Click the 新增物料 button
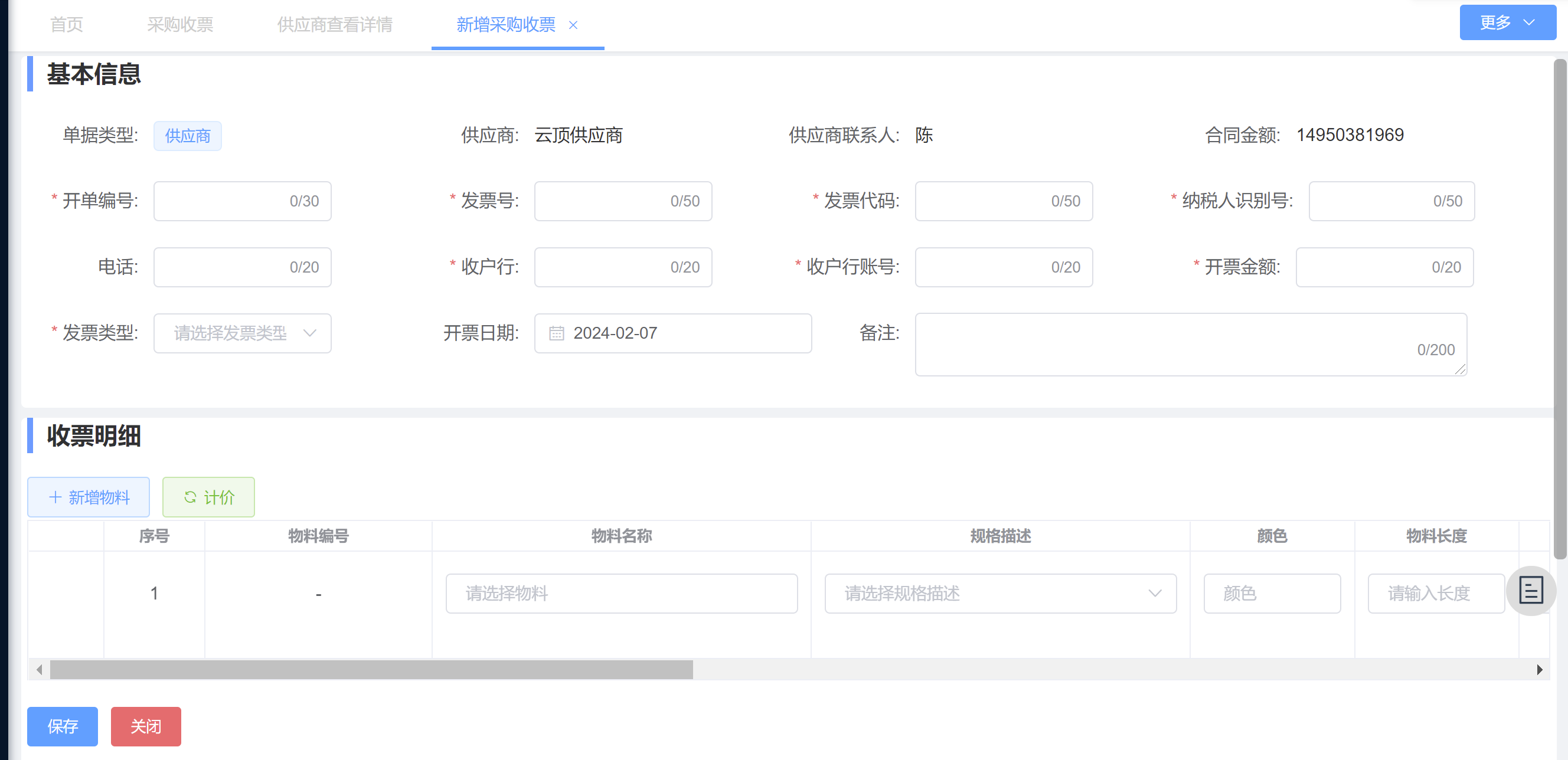 pyautogui.click(x=89, y=497)
